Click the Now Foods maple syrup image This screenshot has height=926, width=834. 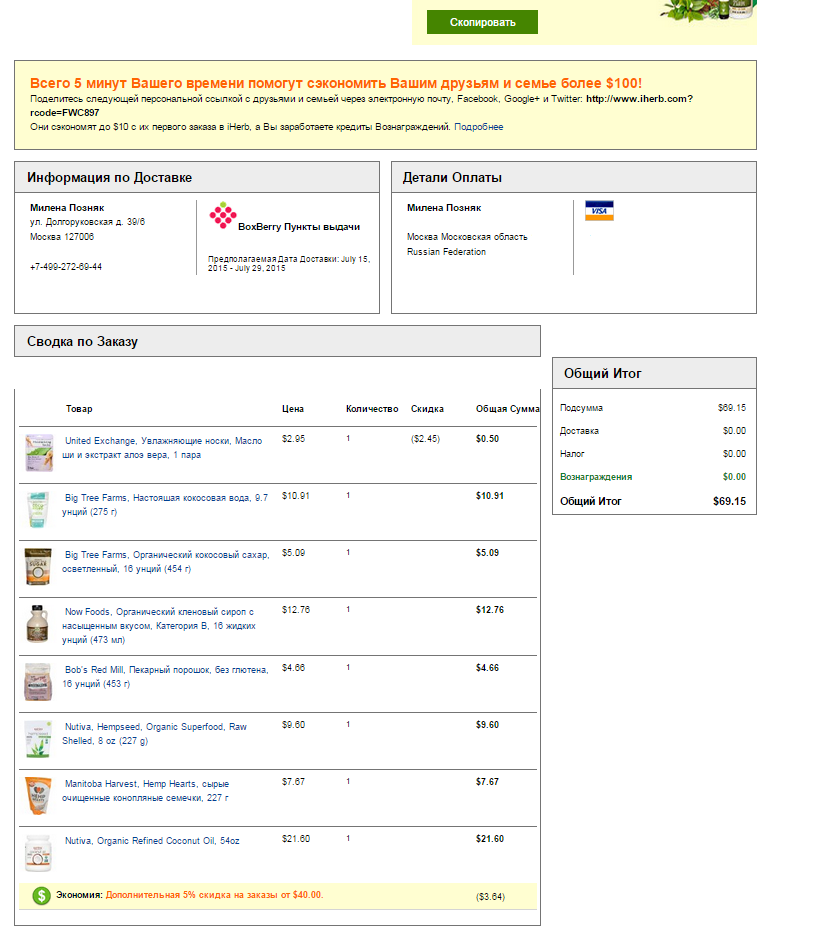click(x=38, y=624)
